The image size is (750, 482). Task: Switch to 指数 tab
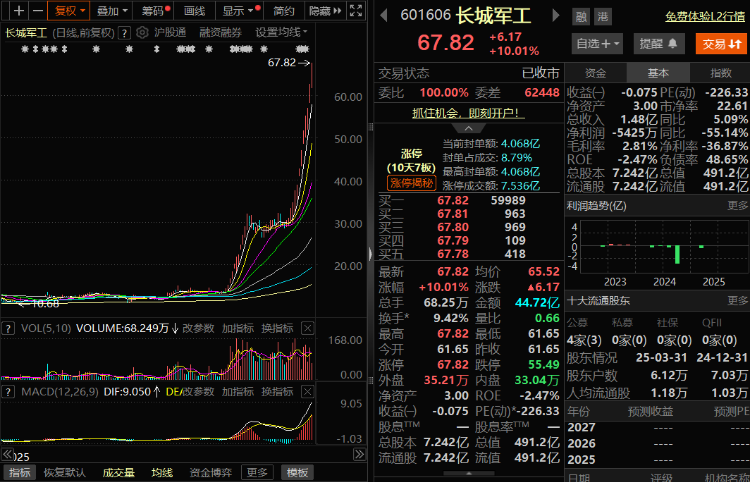click(720, 73)
